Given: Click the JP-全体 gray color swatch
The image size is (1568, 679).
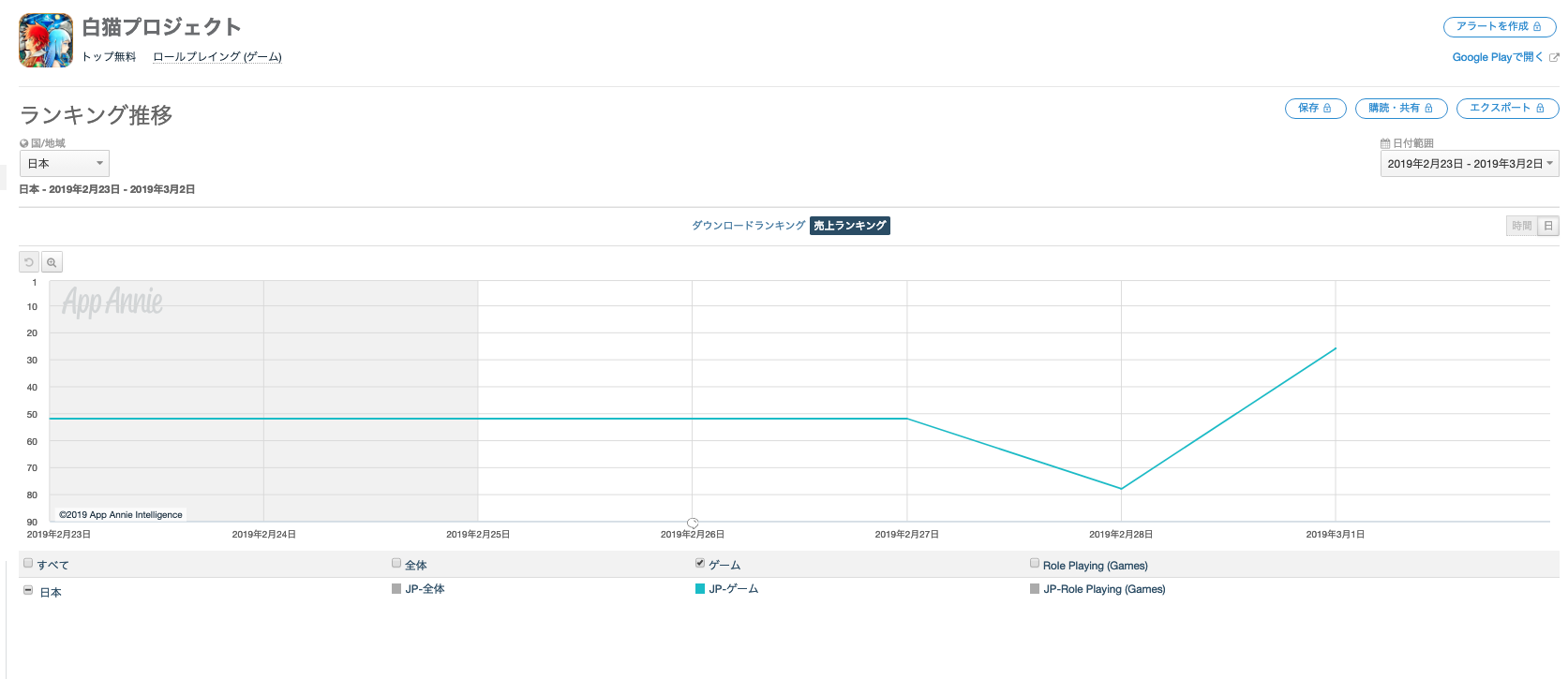Looking at the screenshot, I should click(x=396, y=589).
